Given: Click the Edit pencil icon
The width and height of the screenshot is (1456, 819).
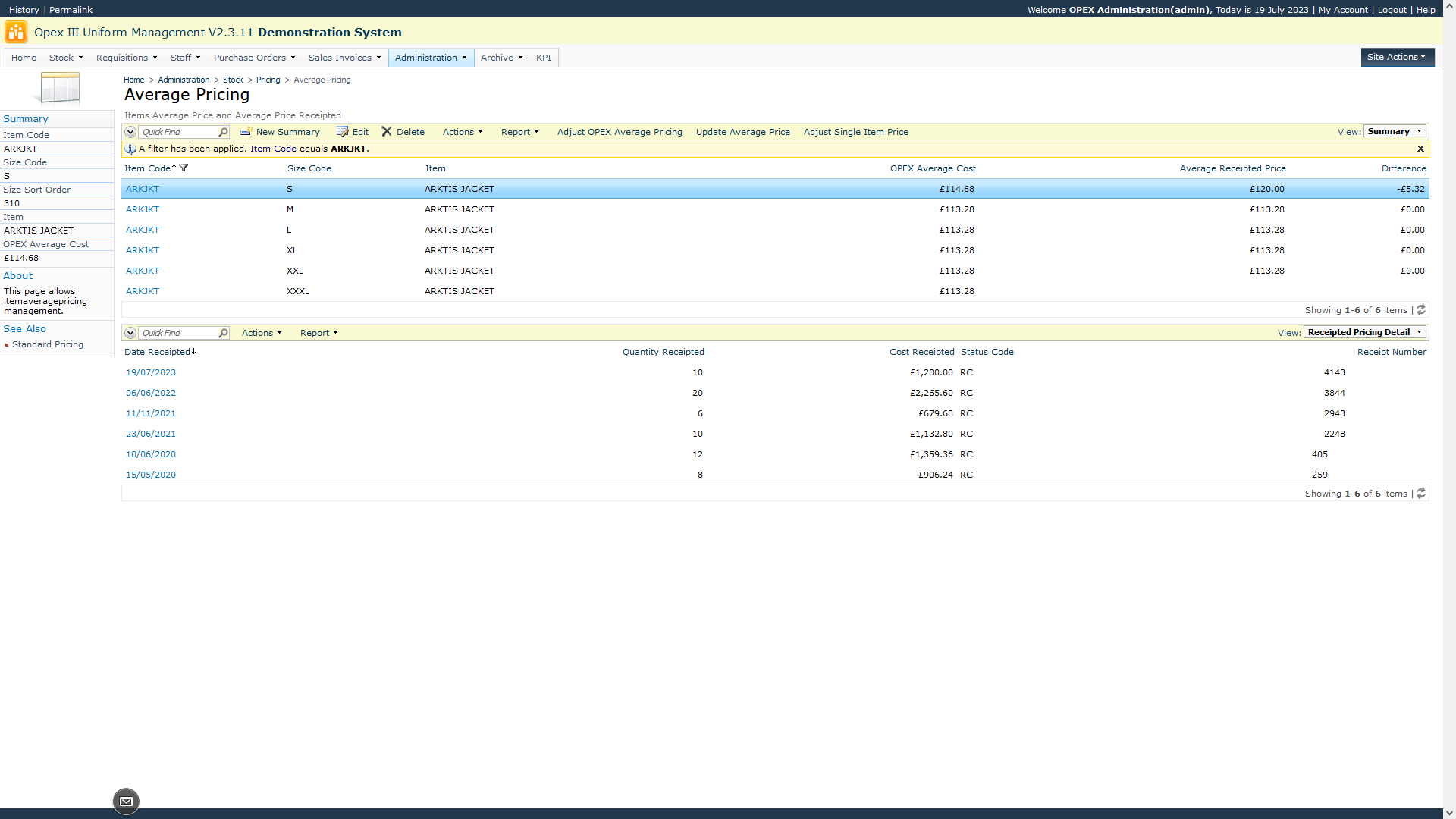Looking at the screenshot, I should click(343, 132).
